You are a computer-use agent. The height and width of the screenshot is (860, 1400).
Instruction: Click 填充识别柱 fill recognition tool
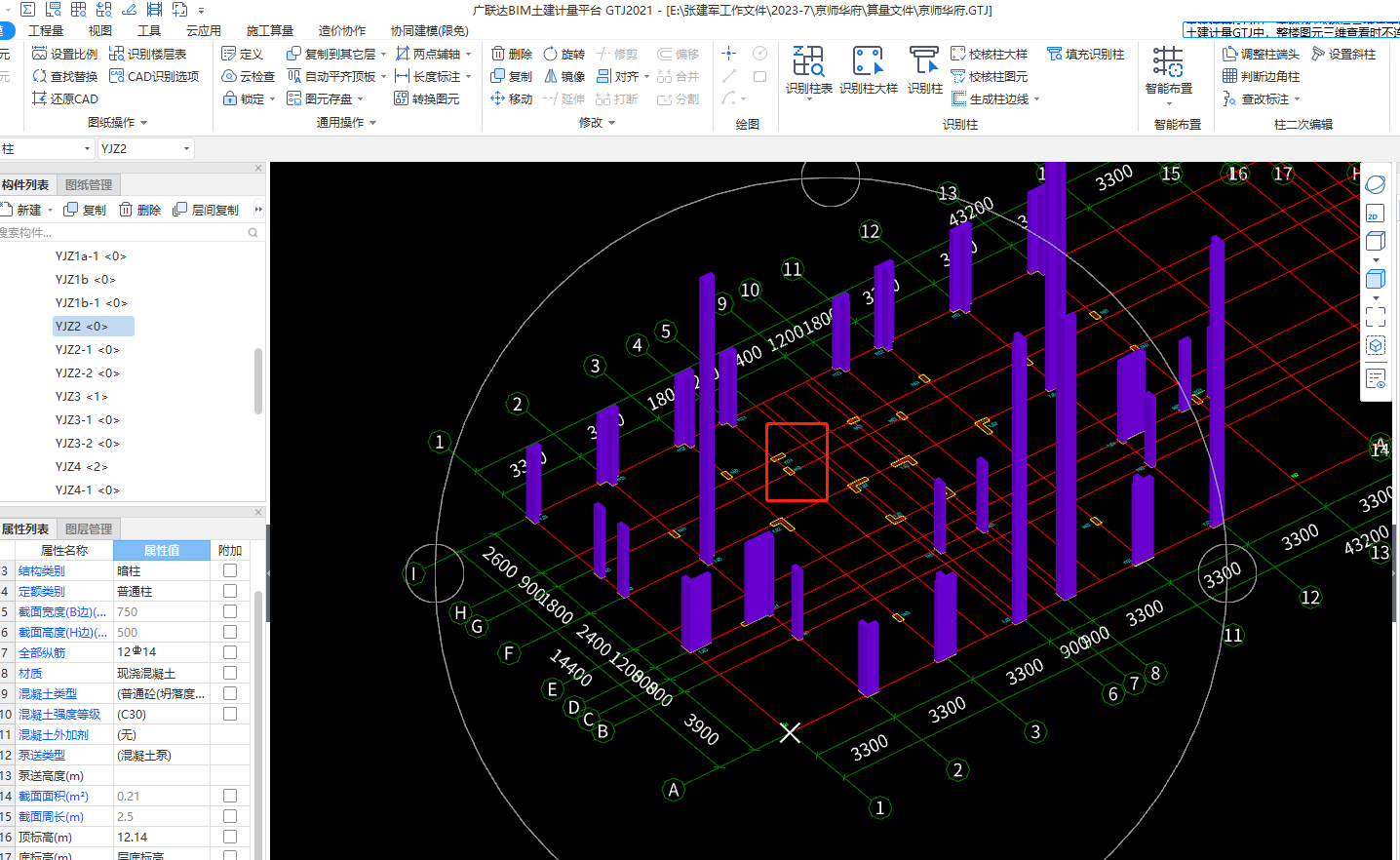coord(1086,54)
